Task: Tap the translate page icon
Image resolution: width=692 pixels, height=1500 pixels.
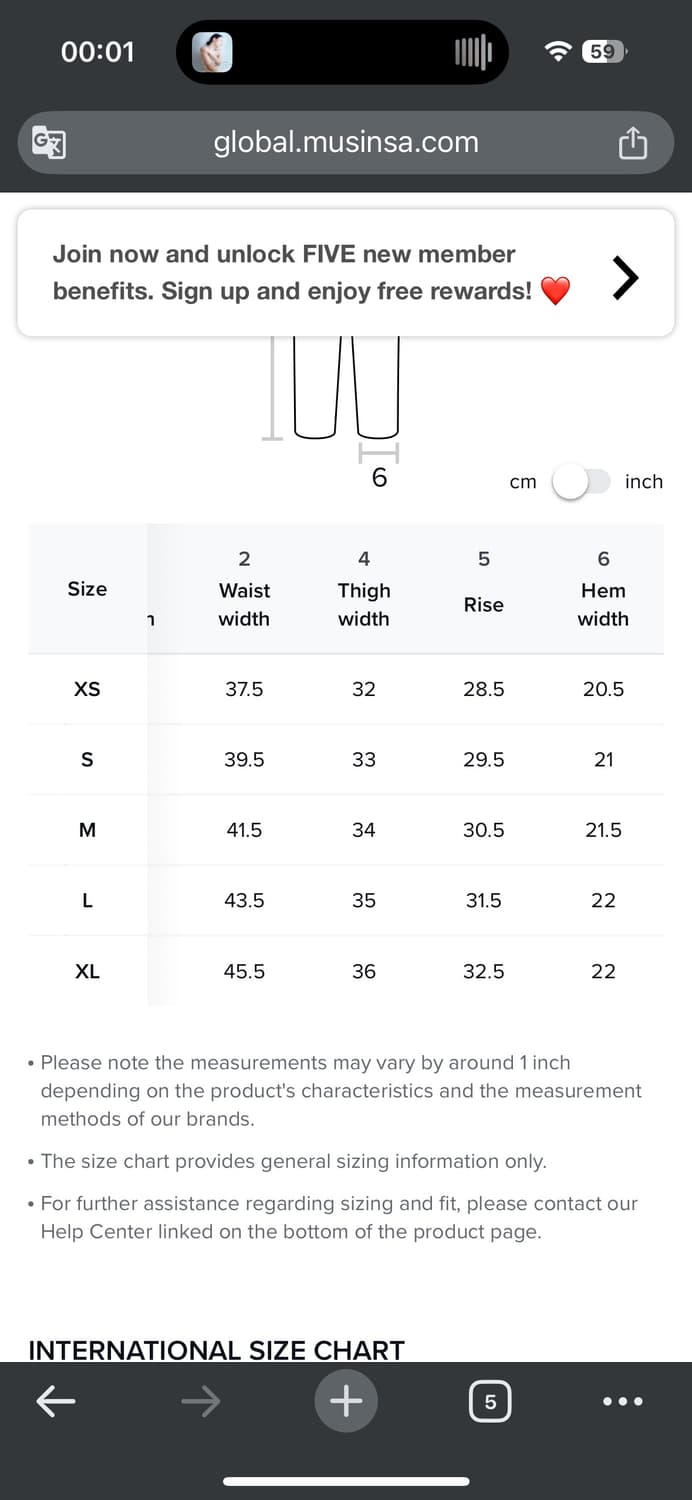Action: pos(49,143)
